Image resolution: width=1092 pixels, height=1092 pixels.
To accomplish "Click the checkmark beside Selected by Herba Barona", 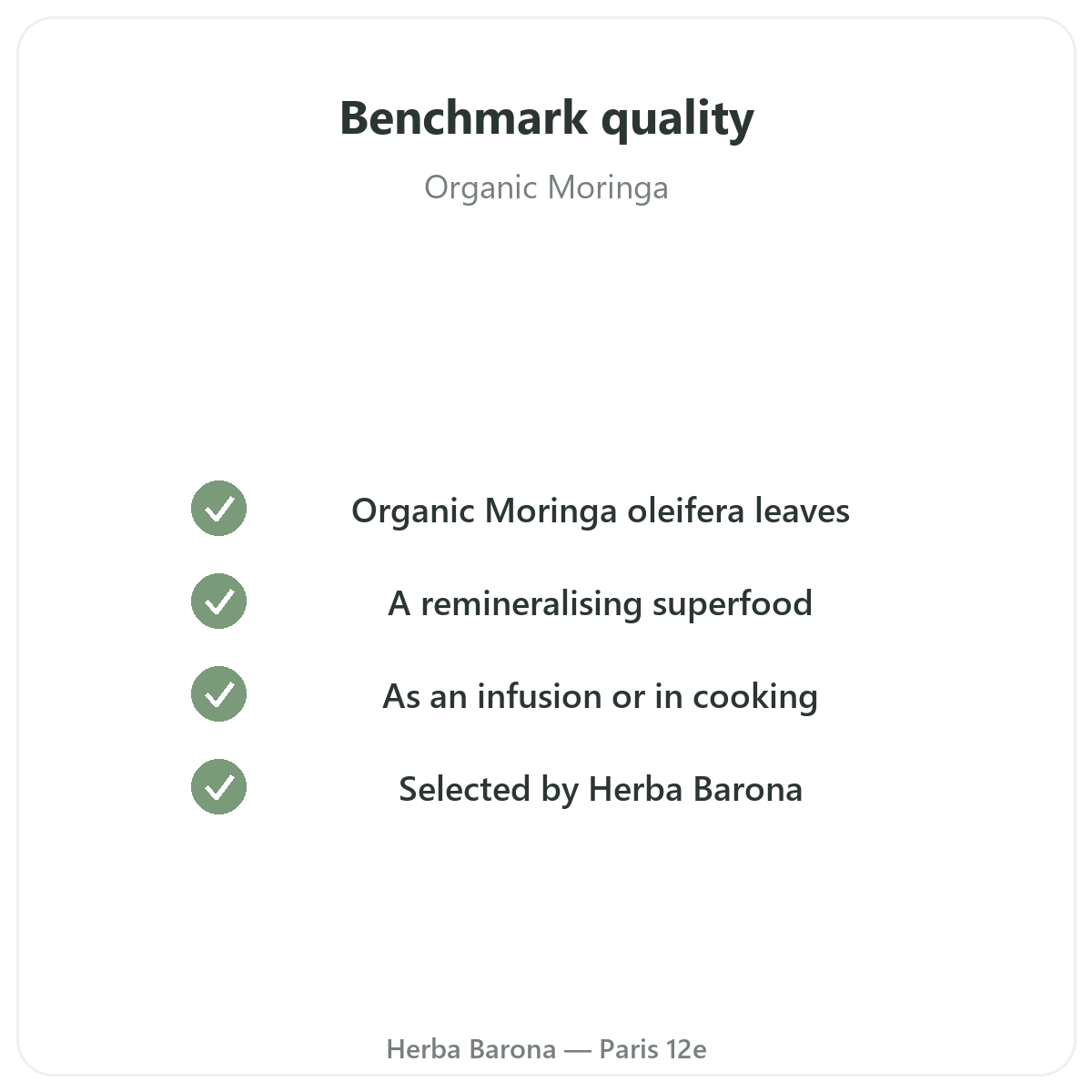I will click(218, 787).
